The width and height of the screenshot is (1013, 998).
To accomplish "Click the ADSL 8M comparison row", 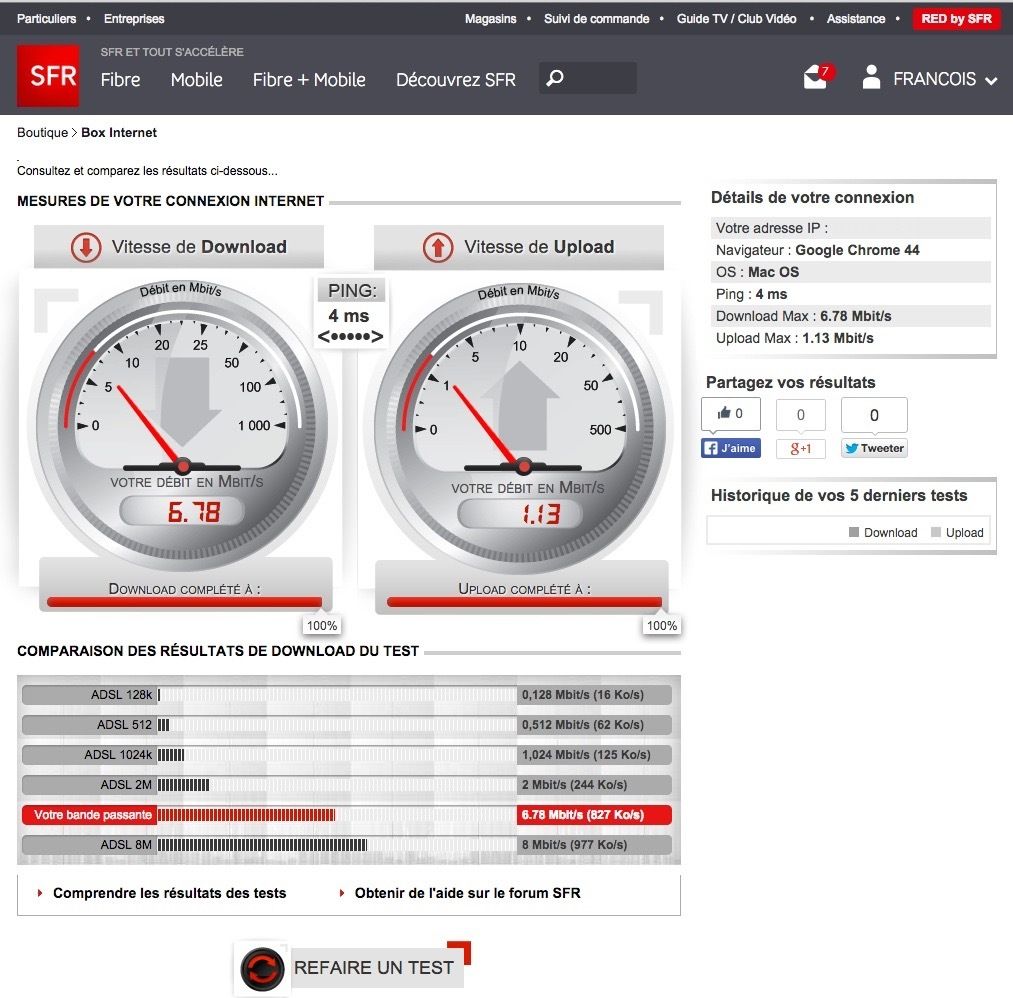I will point(347,844).
